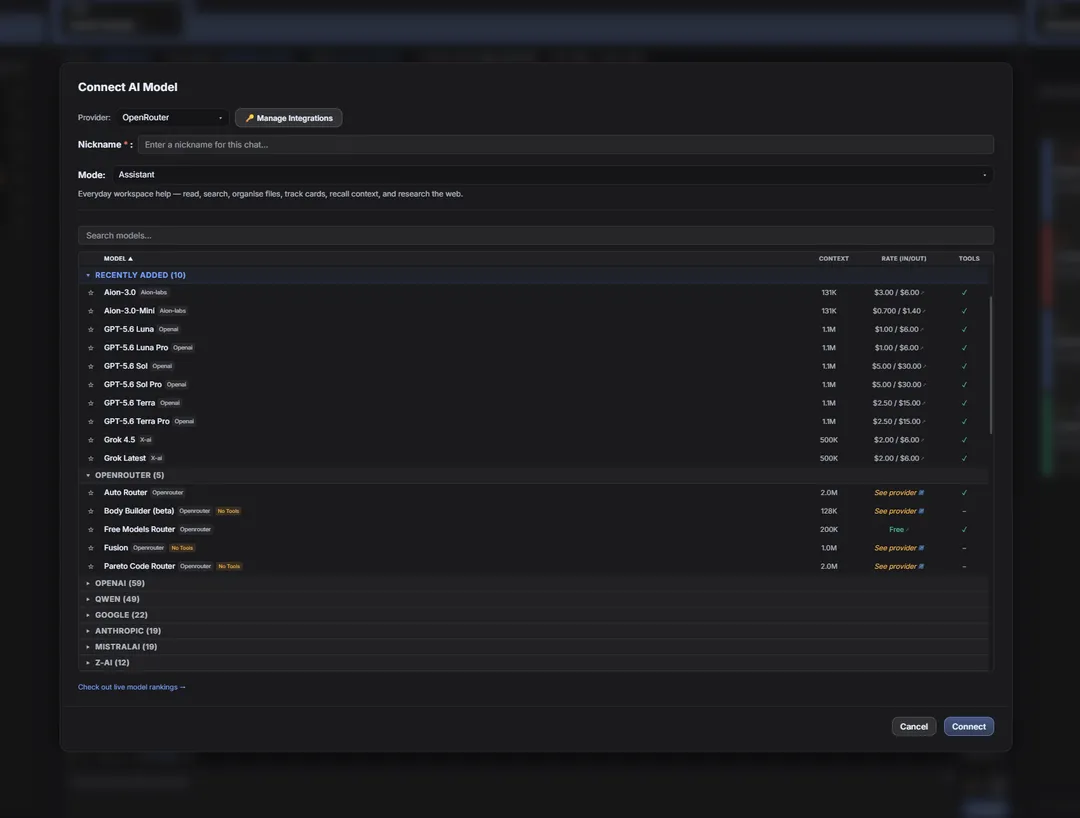Select the GPT-5.6 Sol row
The image size is (1080, 818).
pos(534,366)
